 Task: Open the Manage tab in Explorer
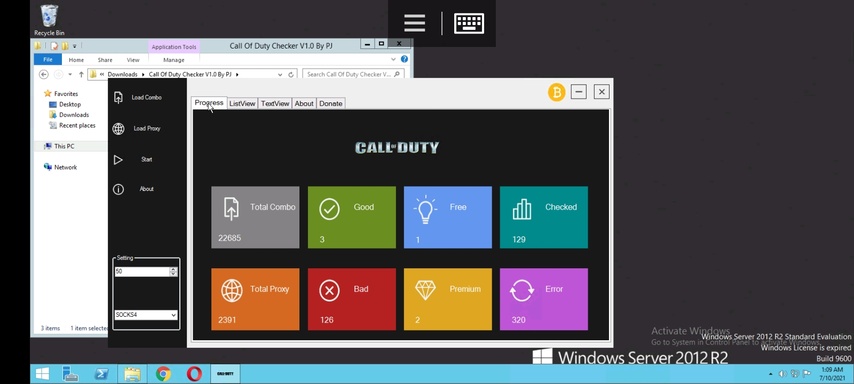tap(174, 60)
